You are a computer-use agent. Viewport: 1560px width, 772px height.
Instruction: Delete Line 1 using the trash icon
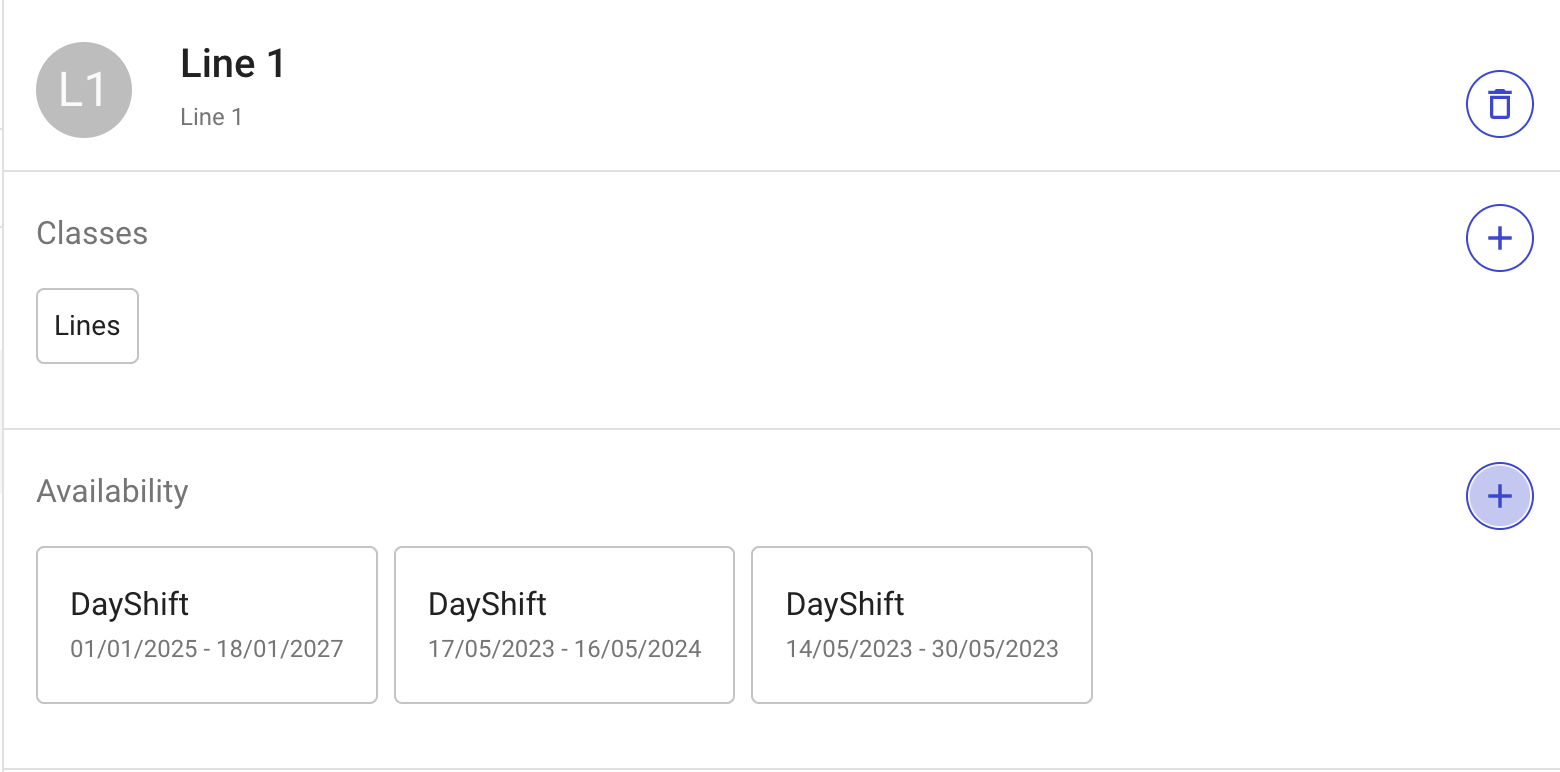[1499, 104]
